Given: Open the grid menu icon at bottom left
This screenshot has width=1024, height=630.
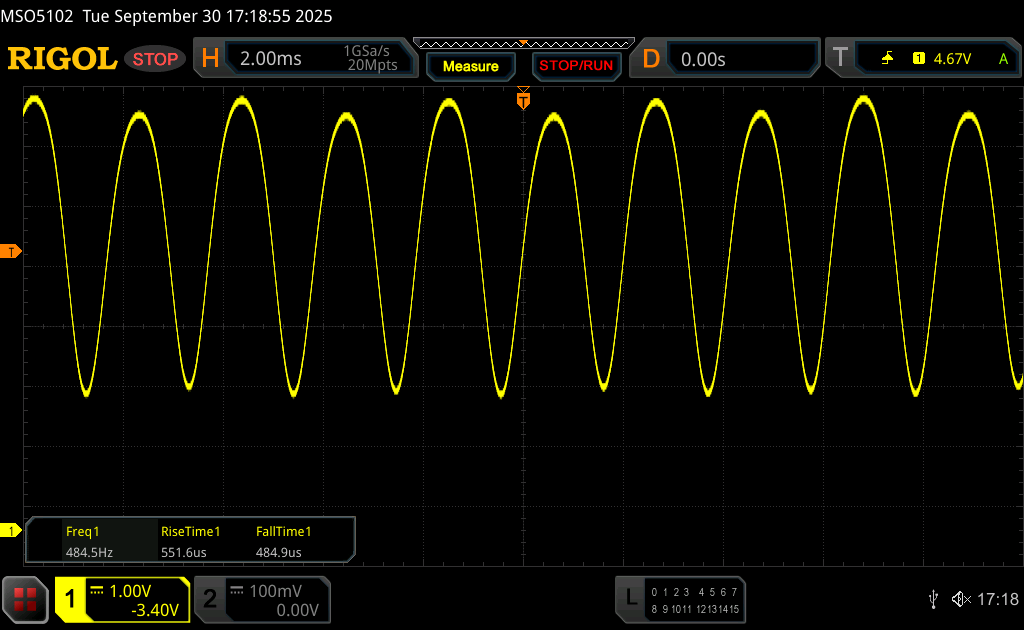Looking at the screenshot, I should click(x=25, y=599).
